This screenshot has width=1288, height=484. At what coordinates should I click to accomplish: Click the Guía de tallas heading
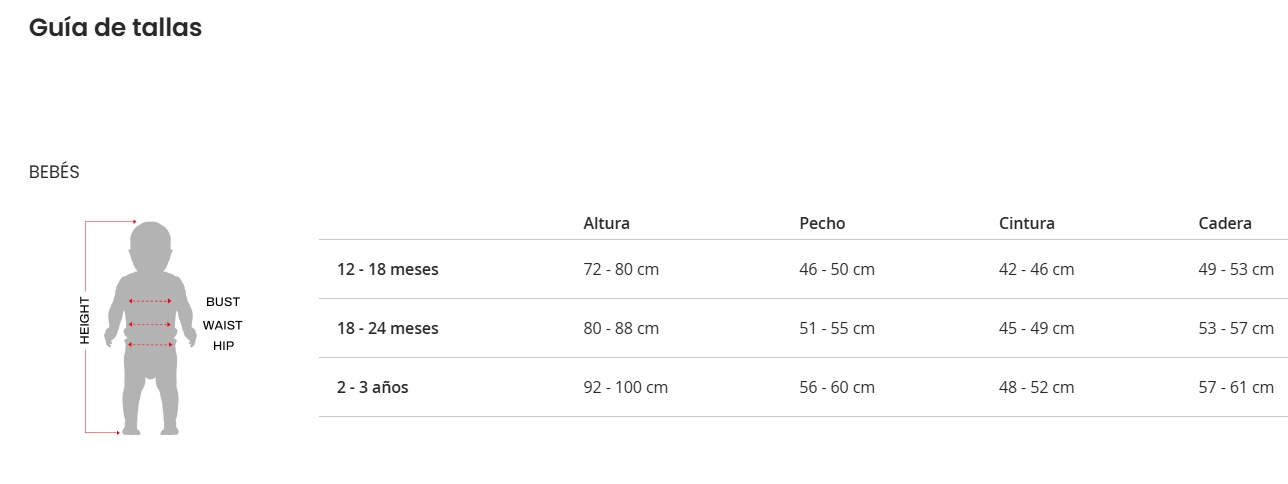(115, 28)
